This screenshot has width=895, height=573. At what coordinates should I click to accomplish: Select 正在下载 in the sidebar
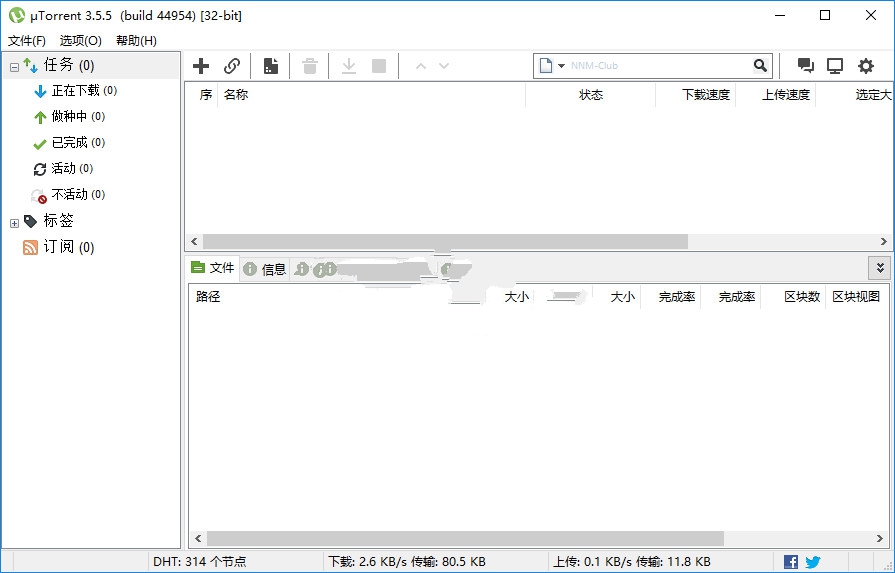click(75, 91)
